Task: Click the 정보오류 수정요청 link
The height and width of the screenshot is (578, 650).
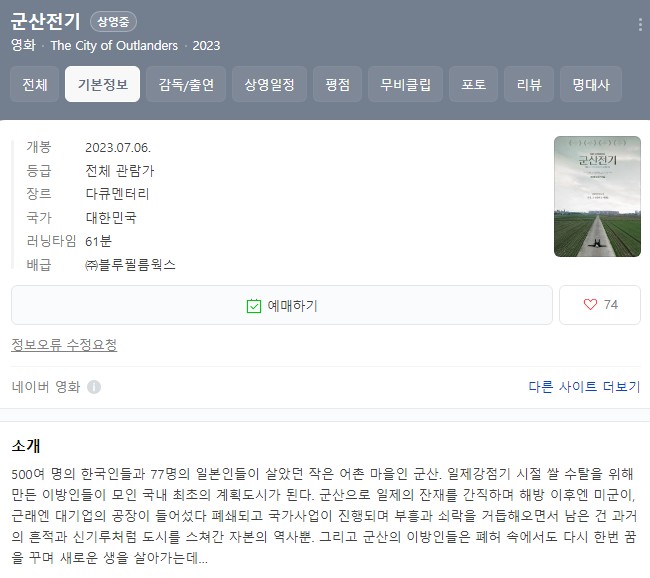Action: [64, 345]
